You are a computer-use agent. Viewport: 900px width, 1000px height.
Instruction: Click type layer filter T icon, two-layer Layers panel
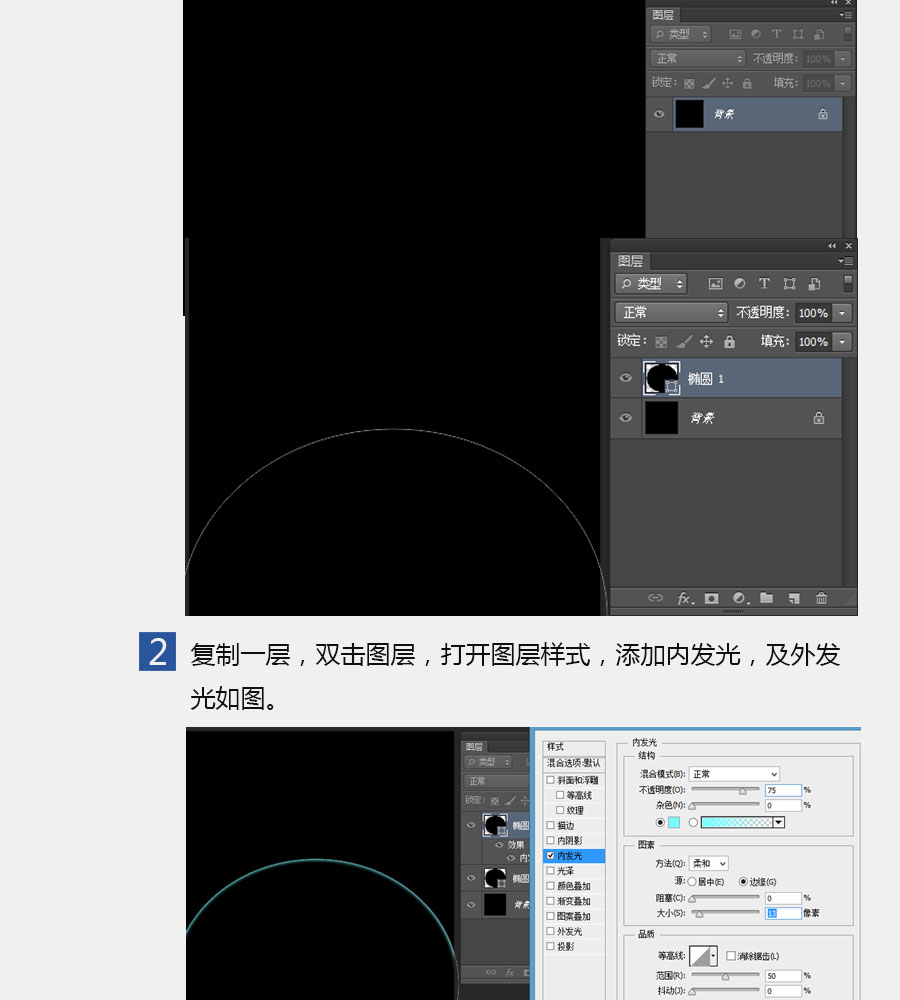[764, 283]
